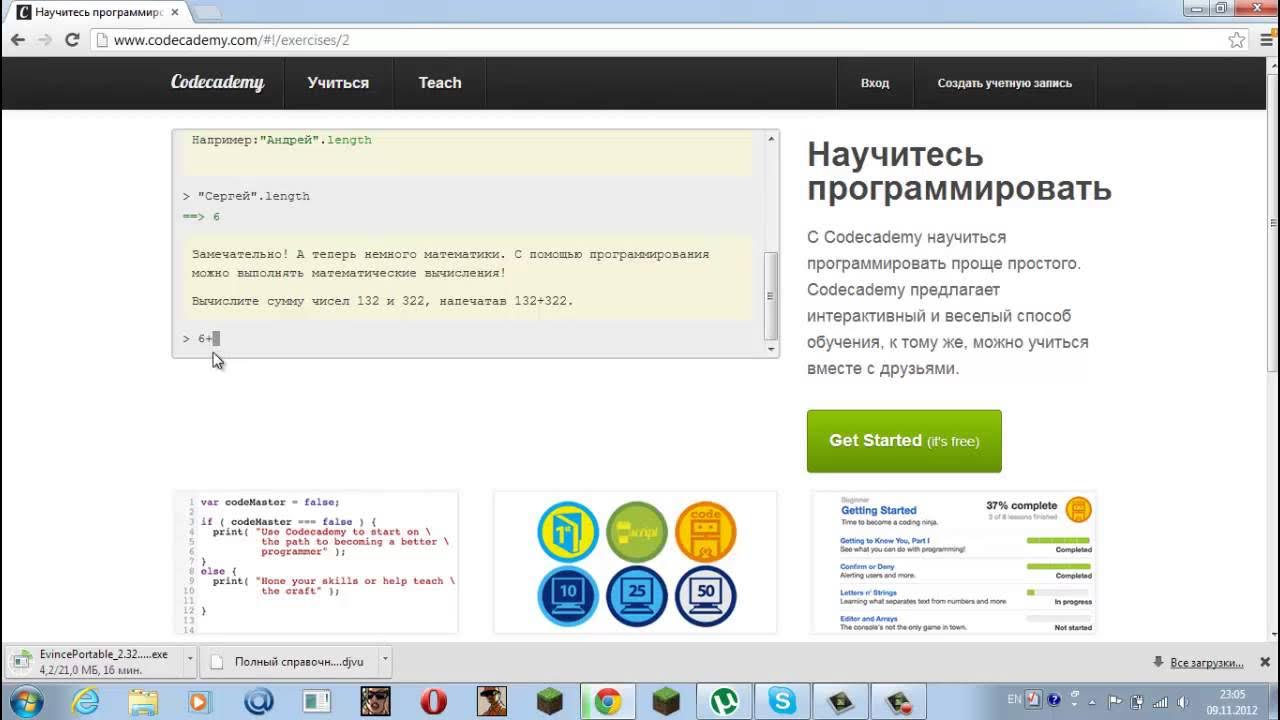1280x720 pixels.
Task: Open the Полный справочн djvu download
Action: pyautogui.click(x=290, y=661)
